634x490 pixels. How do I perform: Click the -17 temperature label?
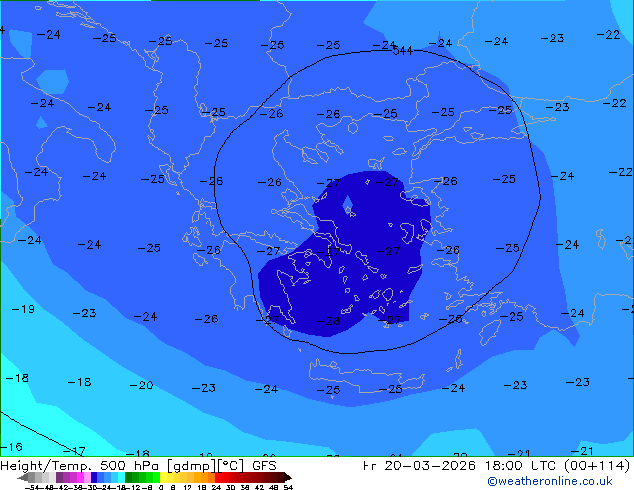click(74, 451)
